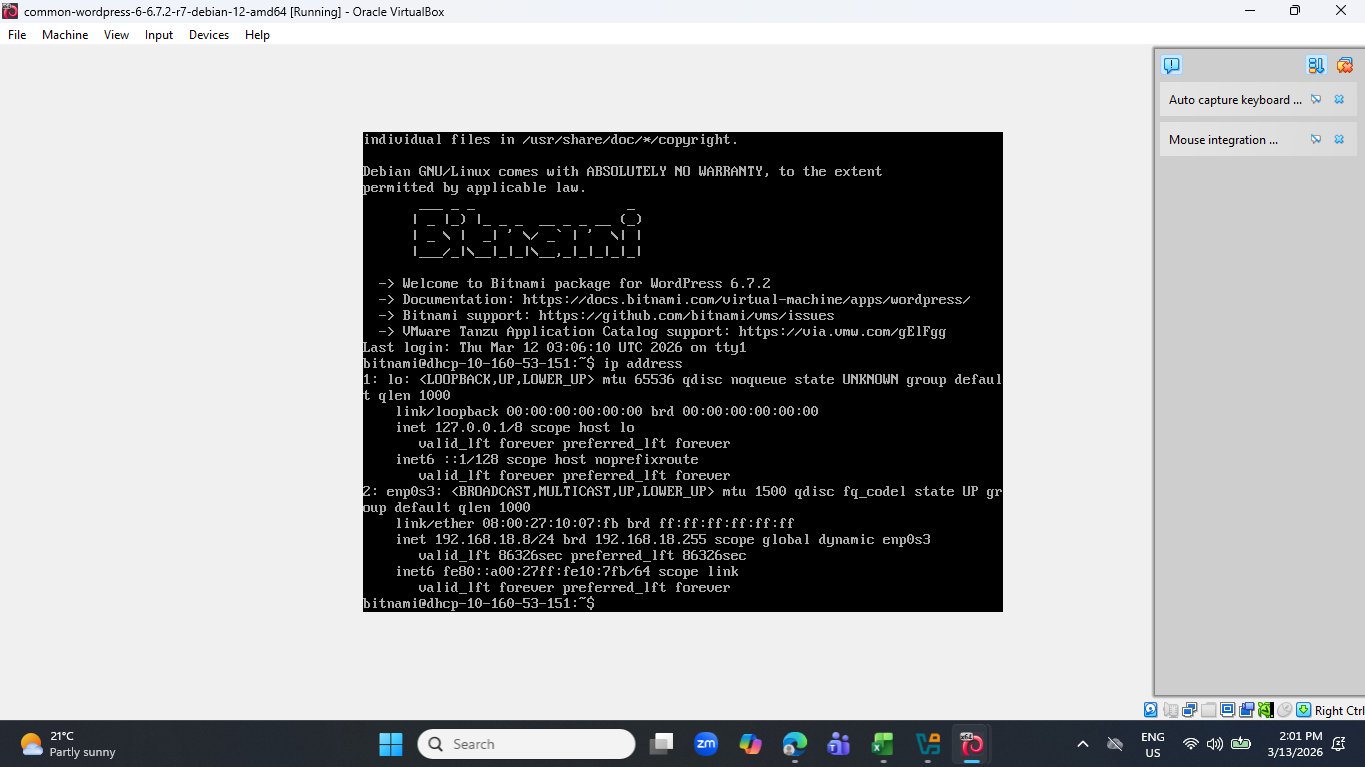Screen dimensions: 1365x767
Task: Click the Auto capture keyboard notification text
Action: point(1235,100)
